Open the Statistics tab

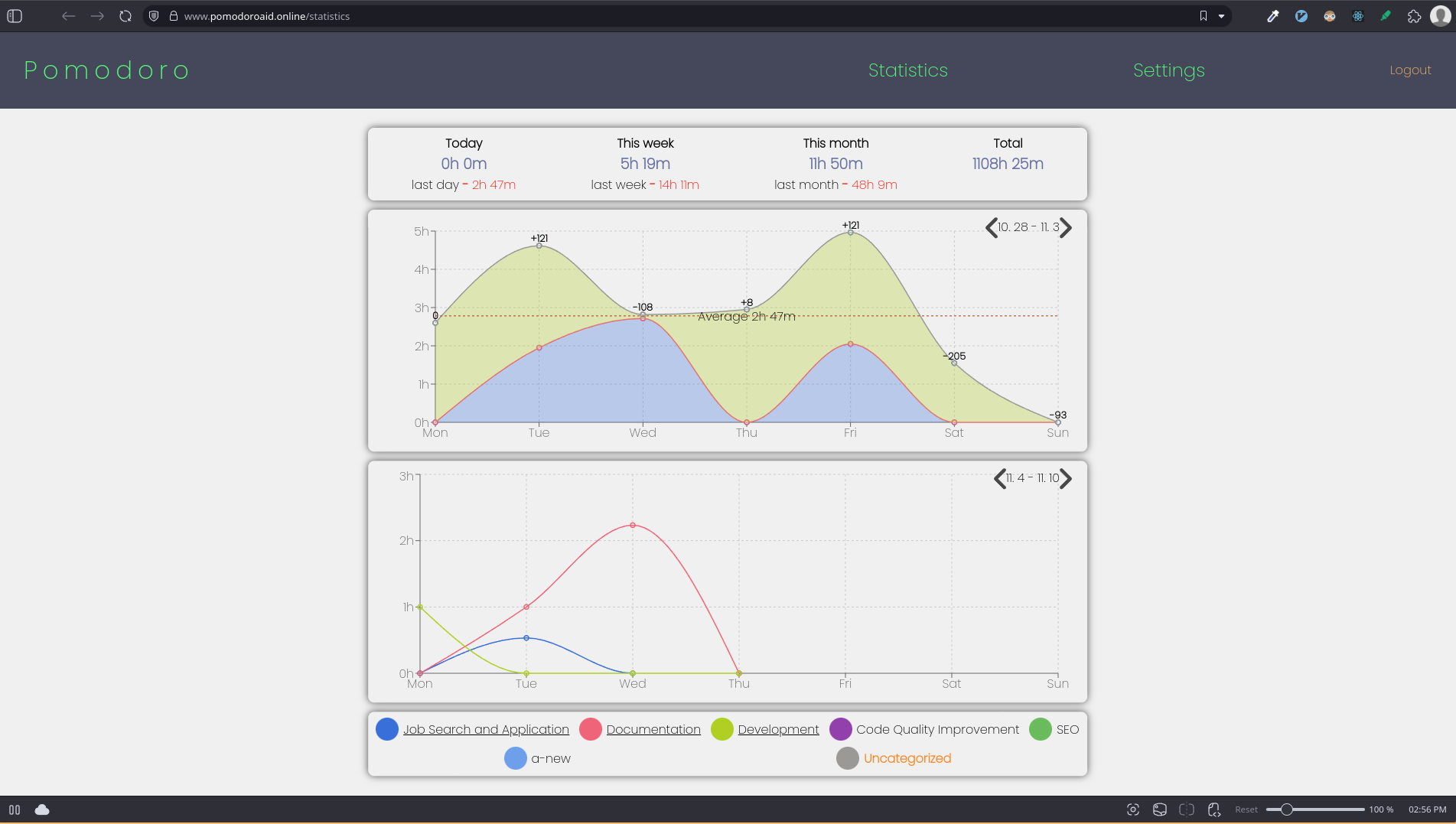[907, 70]
